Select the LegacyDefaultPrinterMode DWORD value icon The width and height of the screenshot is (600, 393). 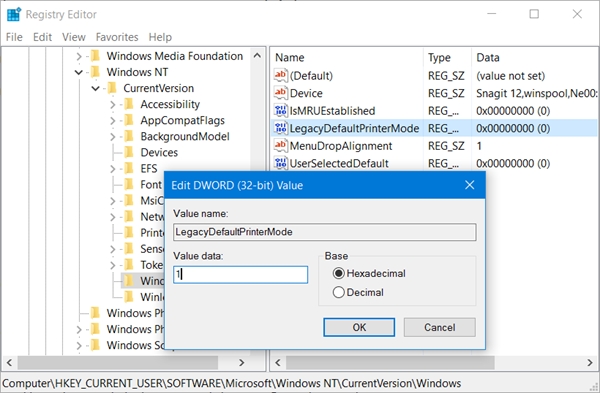click(x=280, y=128)
